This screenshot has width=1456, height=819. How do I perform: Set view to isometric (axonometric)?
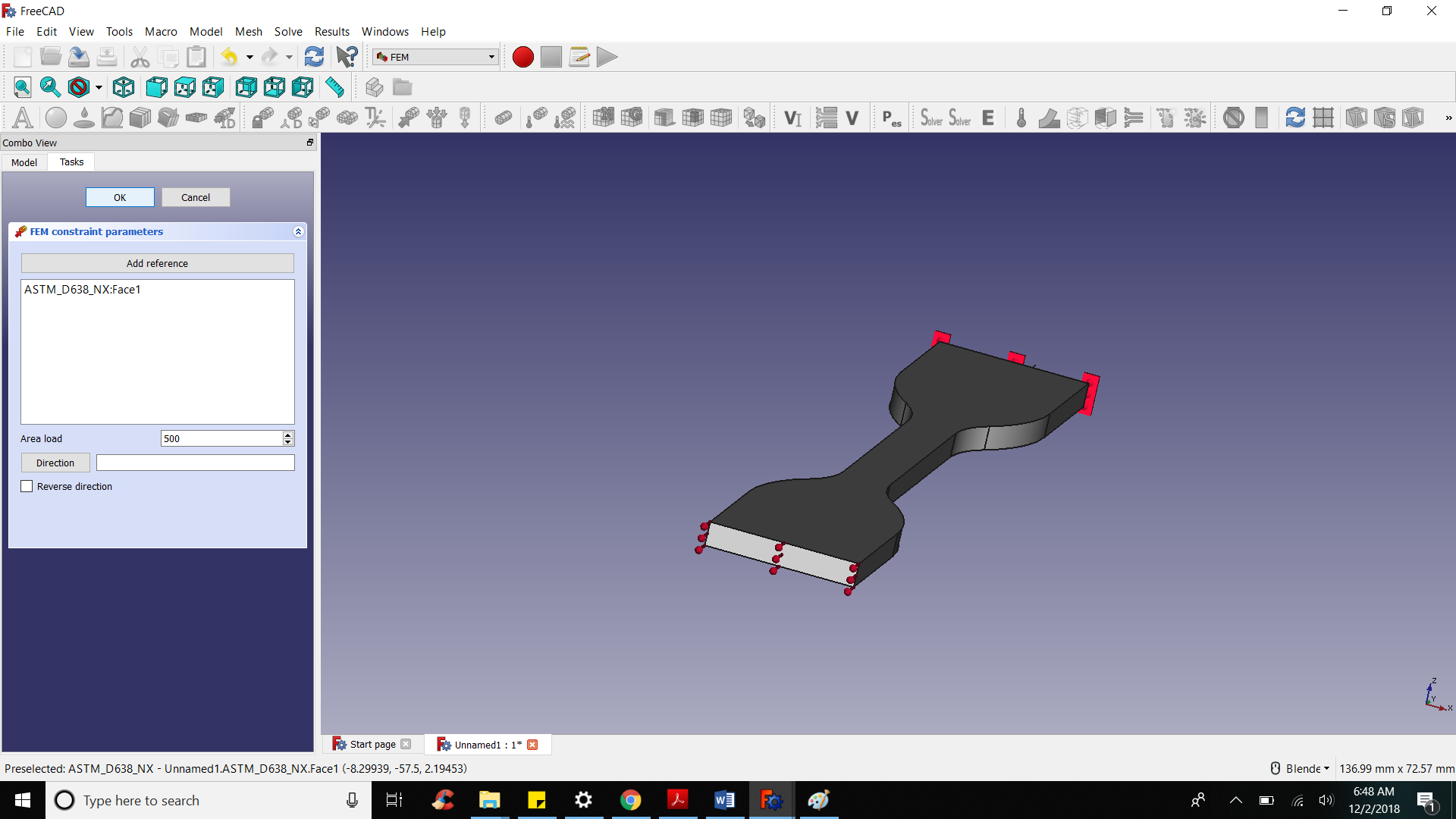[x=124, y=87]
